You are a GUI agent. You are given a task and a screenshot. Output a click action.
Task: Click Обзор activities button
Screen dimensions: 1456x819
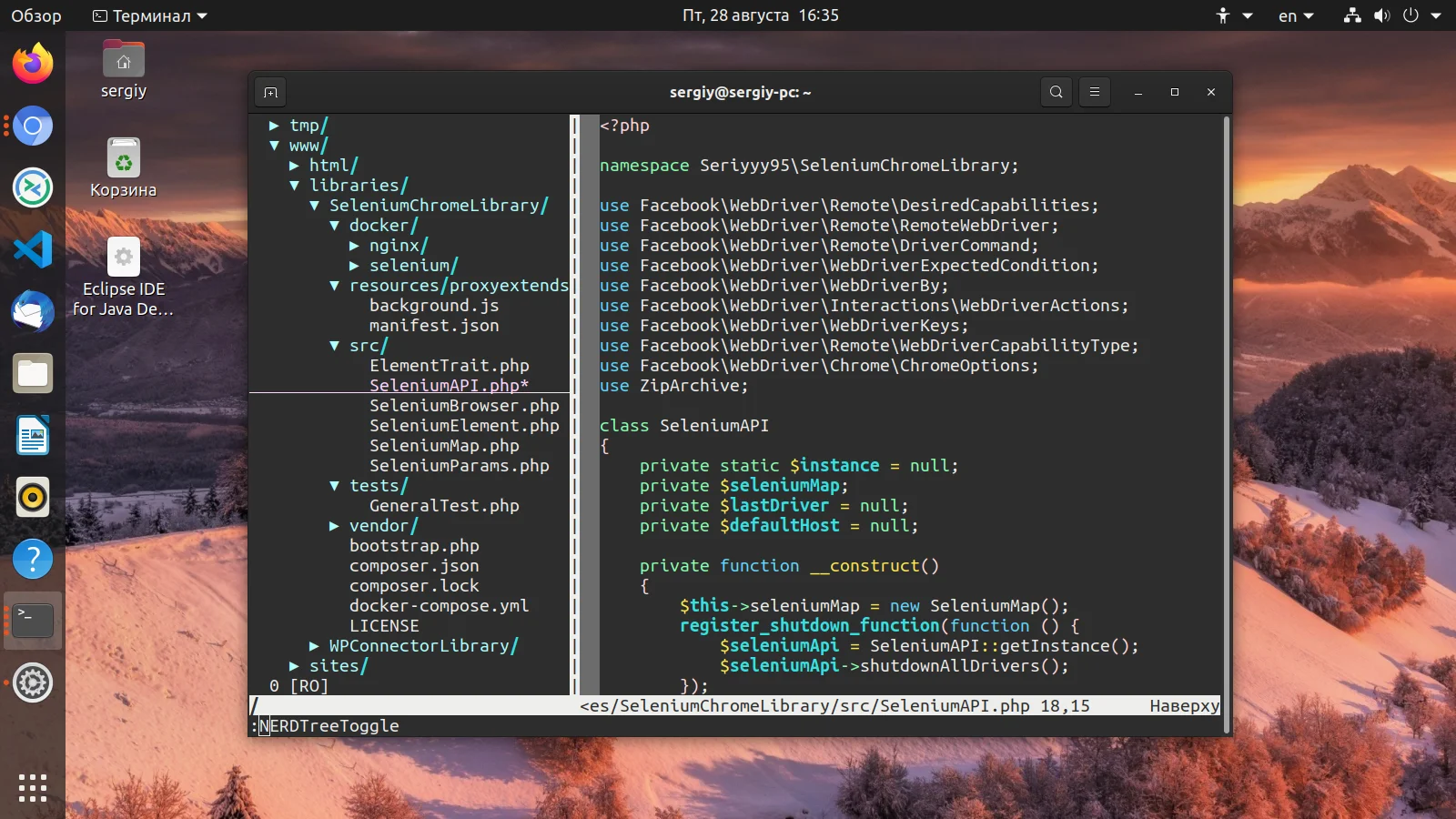click(36, 15)
